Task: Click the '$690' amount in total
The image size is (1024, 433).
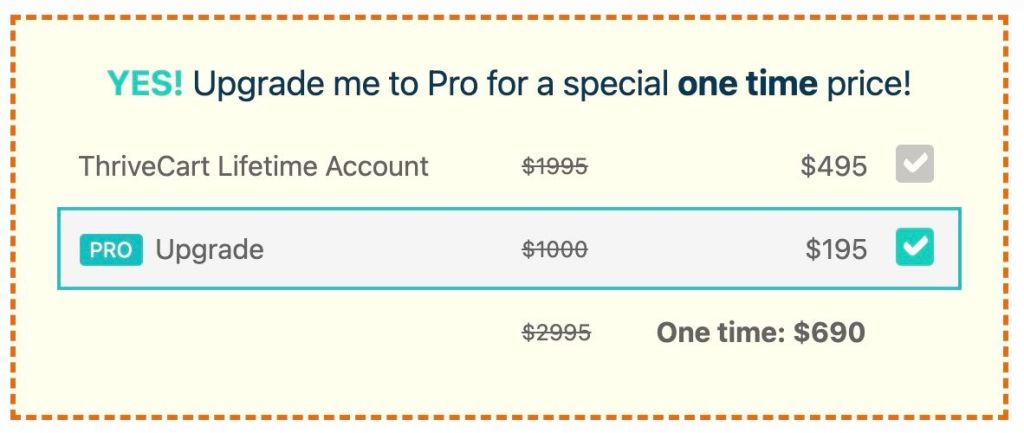Action: tap(829, 332)
